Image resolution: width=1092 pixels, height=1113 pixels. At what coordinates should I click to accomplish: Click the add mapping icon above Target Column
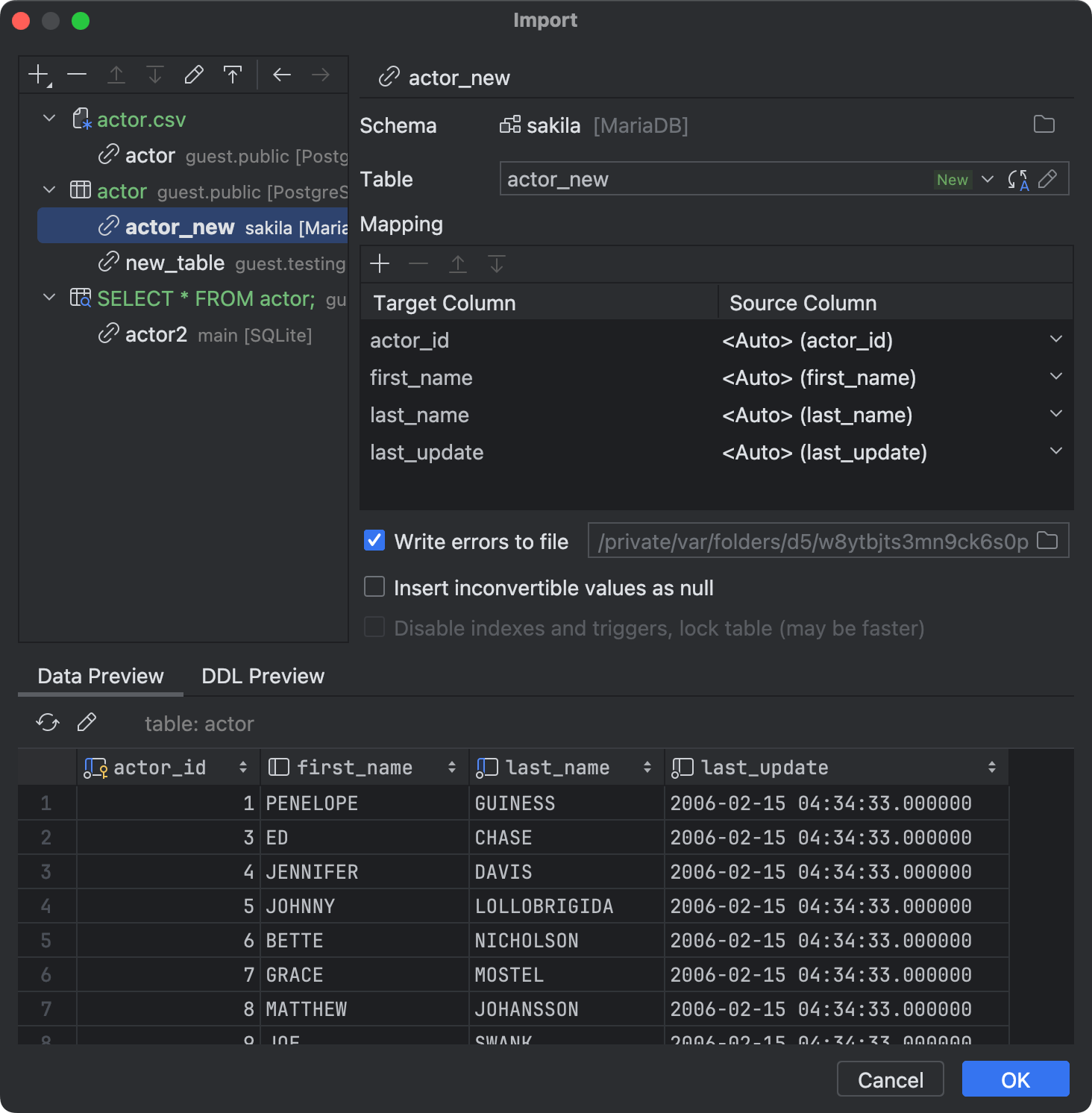pyautogui.click(x=380, y=264)
